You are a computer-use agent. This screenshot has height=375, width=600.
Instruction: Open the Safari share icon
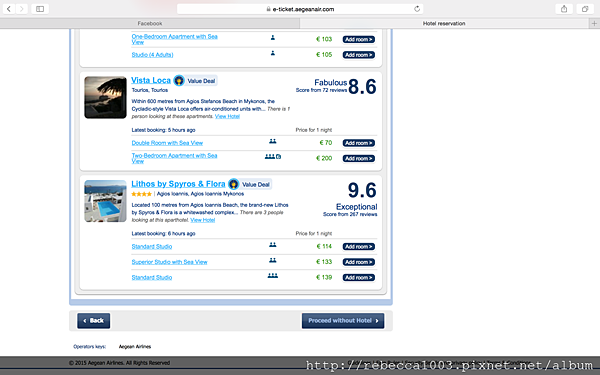point(564,9)
